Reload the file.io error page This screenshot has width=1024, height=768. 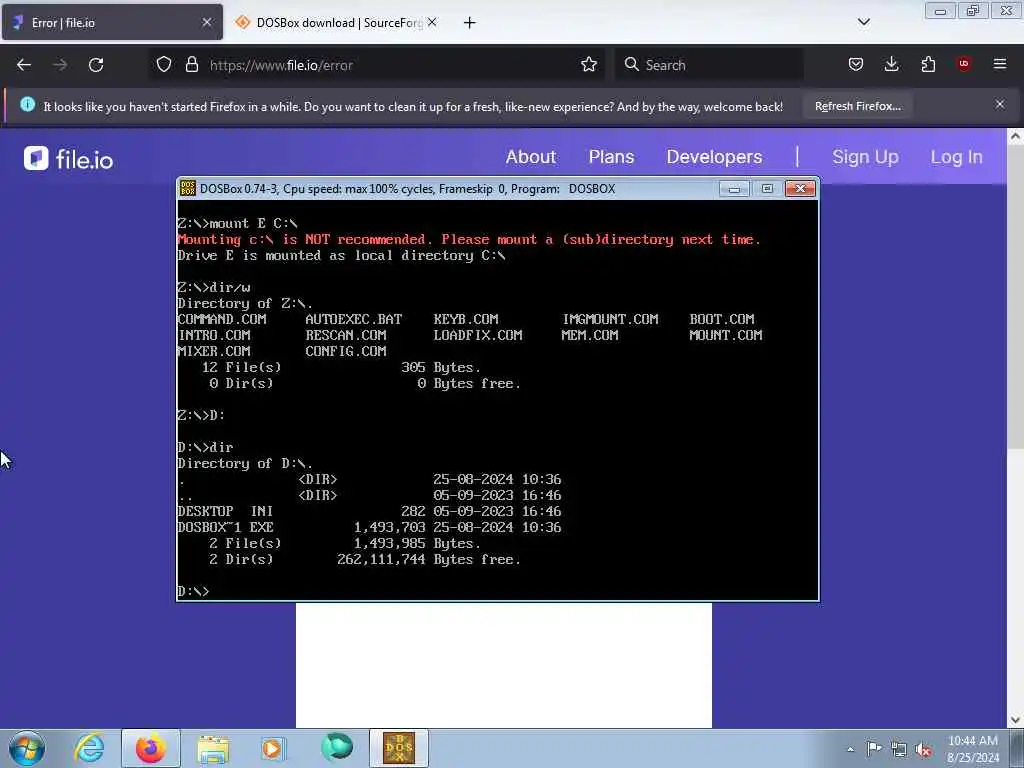[96, 65]
